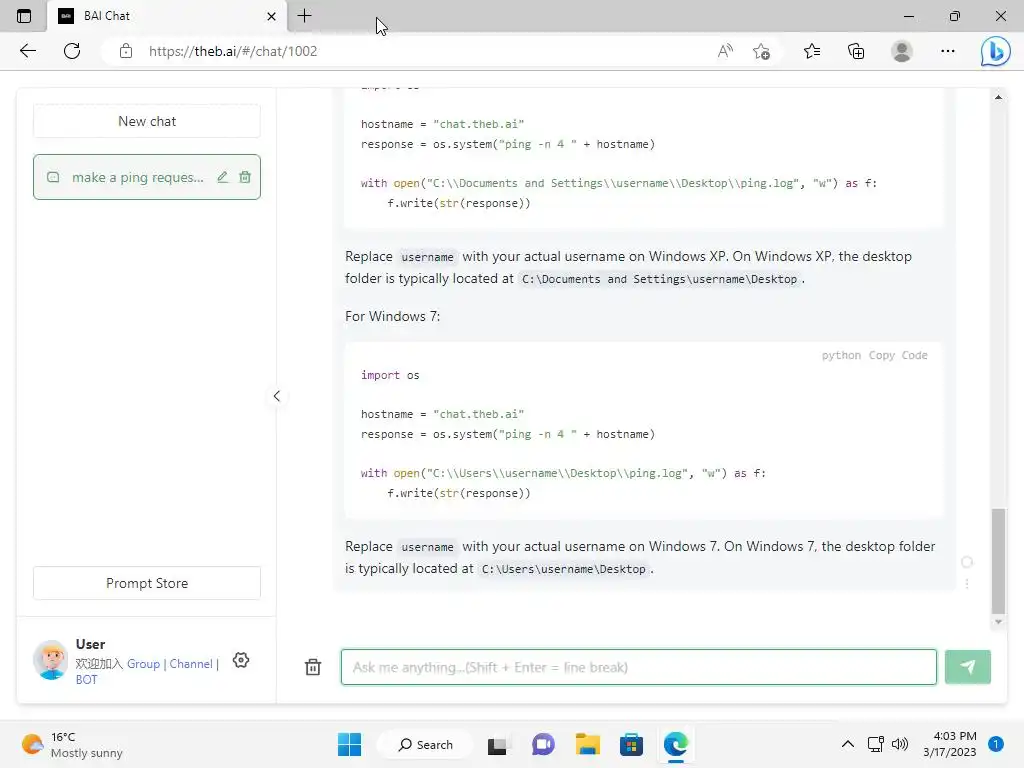View site information lock icon

(x=126, y=51)
